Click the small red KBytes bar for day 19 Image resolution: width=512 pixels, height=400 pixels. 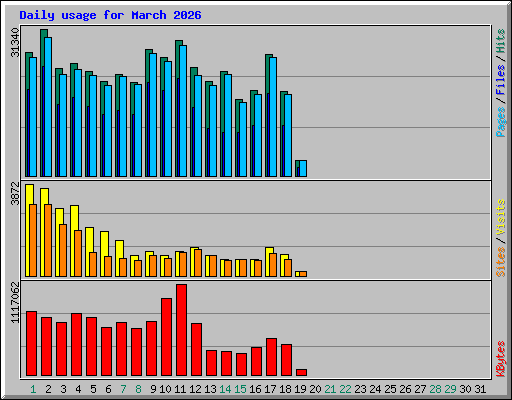tap(301, 373)
